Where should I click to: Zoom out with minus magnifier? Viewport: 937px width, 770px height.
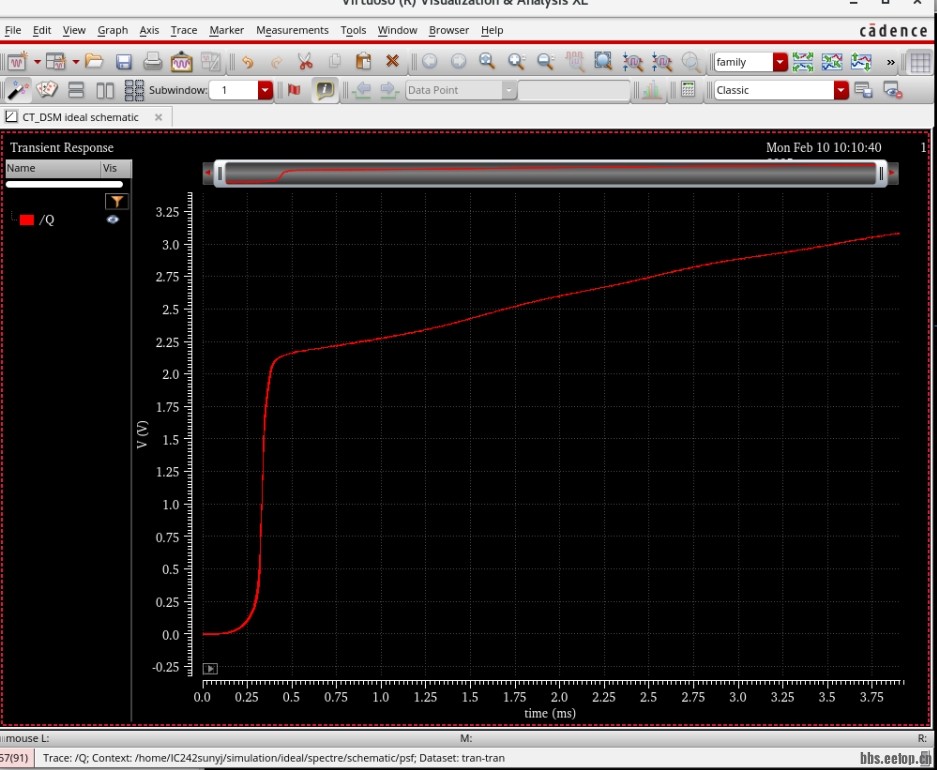click(x=546, y=62)
